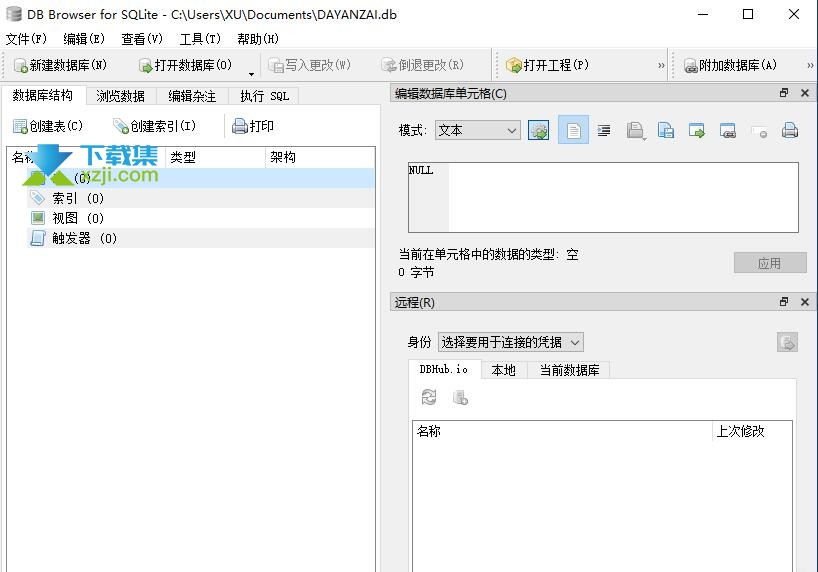Open the 工具(T) menu
This screenshot has height=572, width=818.
pos(200,39)
